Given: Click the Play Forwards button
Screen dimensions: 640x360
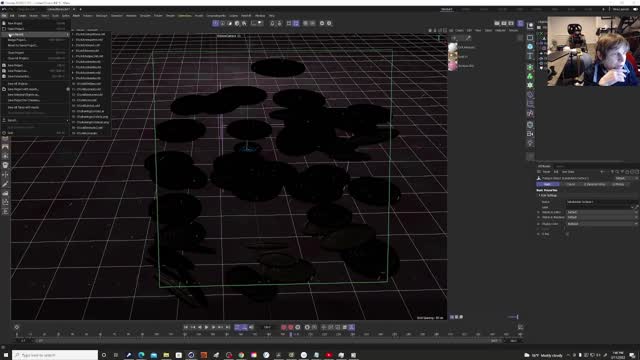Looking at the screenshot, I should [x=206, y=327].
